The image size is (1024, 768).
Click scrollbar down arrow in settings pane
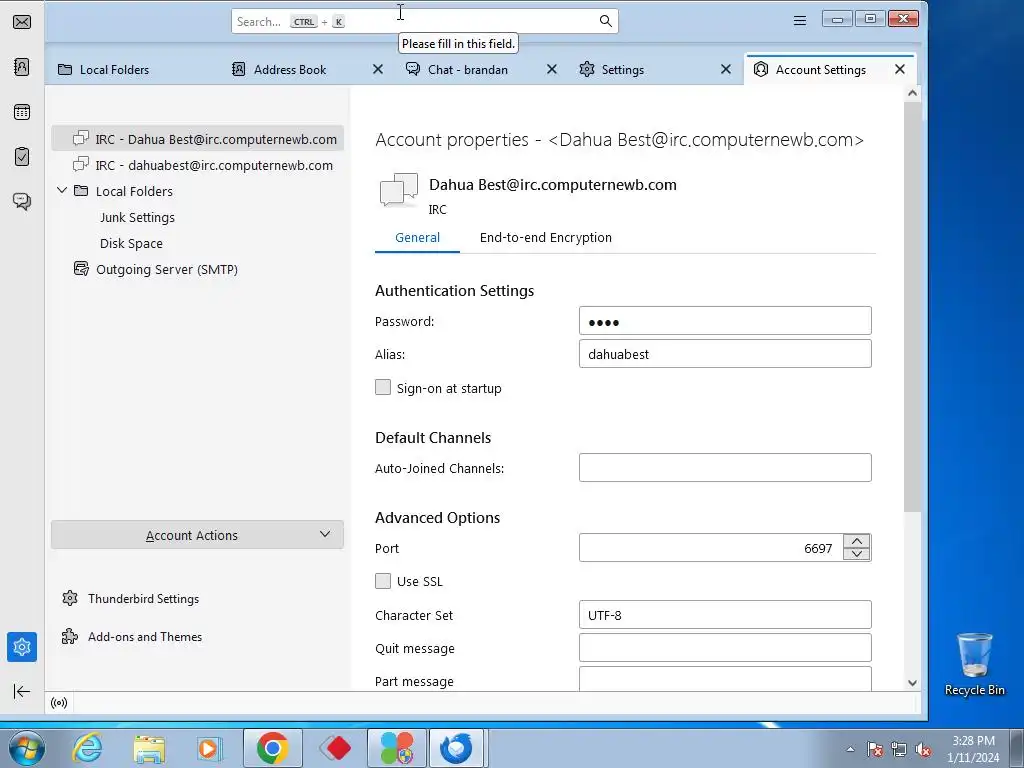pyautogui.click(x=912, y=683)
